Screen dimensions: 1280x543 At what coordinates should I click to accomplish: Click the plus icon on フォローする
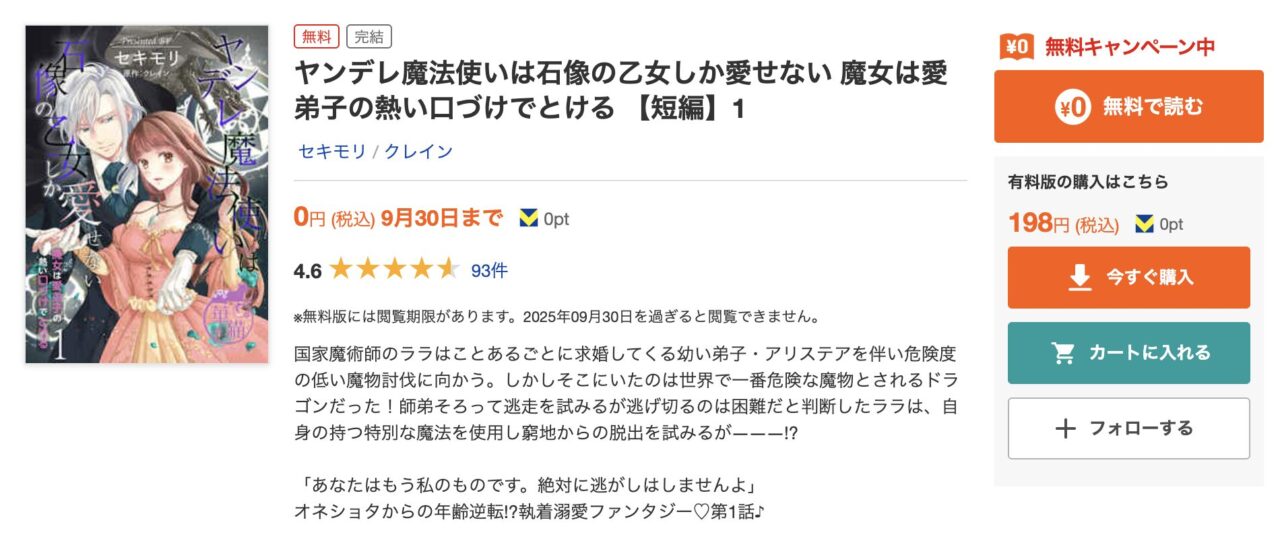click(1066, 428)
